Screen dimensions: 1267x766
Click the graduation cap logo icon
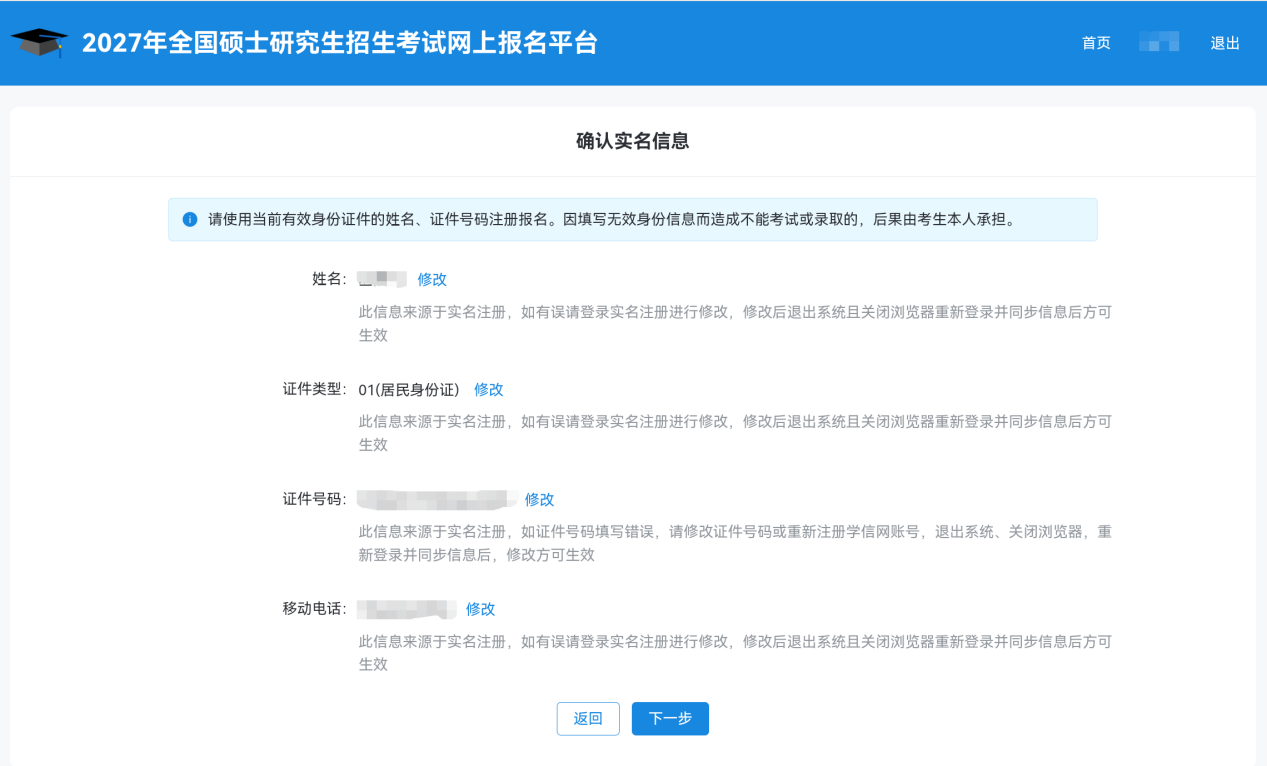click(40, 43)
